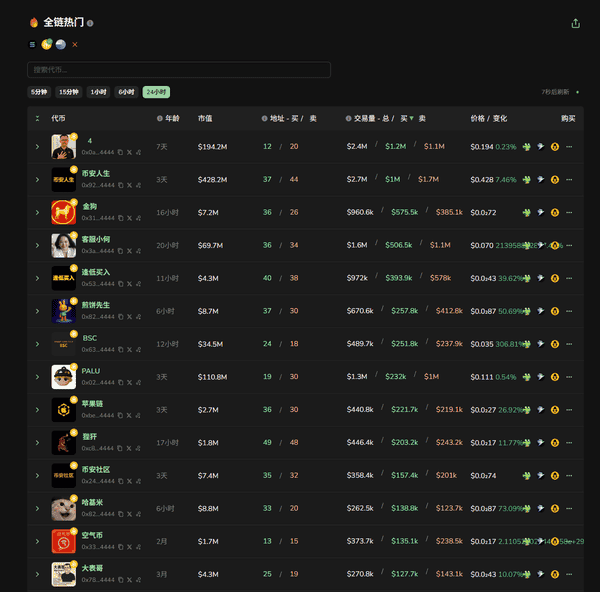600x592 pixels.
Task: Sort by 市值 column header
Action: (x=205, y=118)
